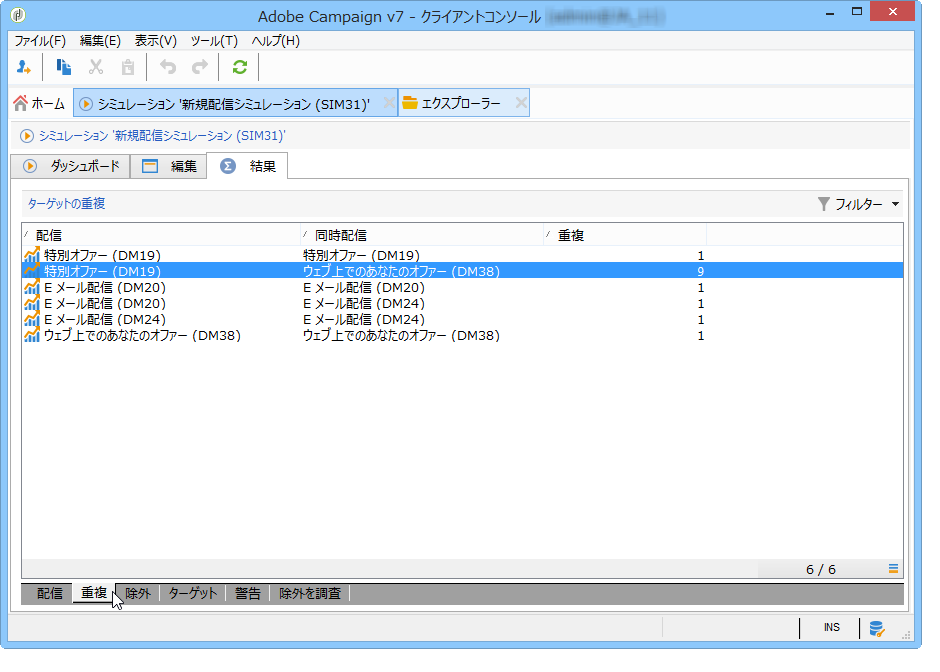Click 特別オファー (DM19) in first row 同時配信

361,255
